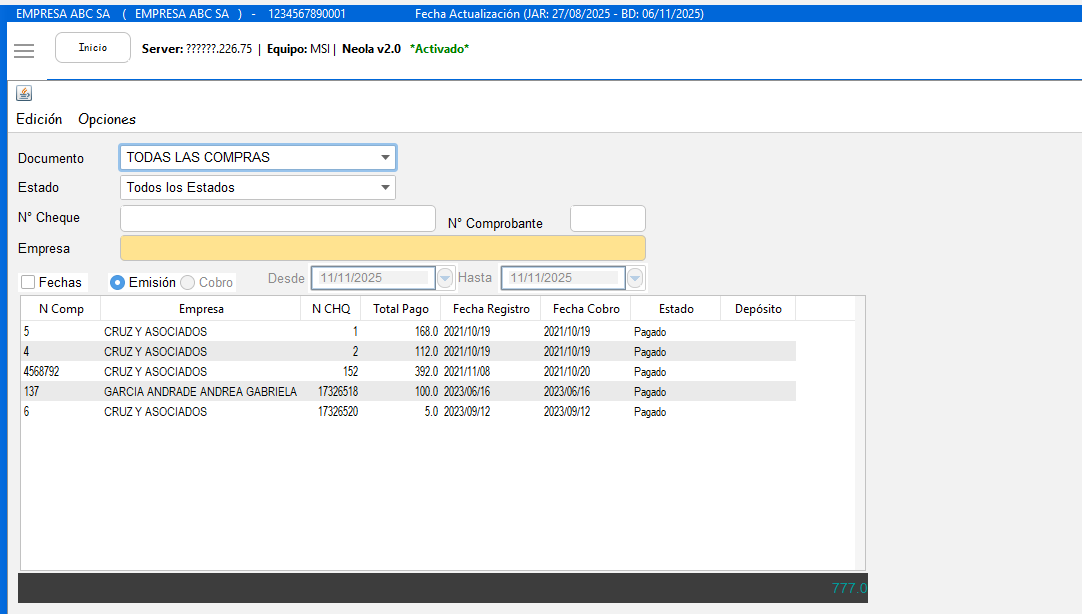
Task: Click the Java window icon
Action: click(x=24, y=93)
